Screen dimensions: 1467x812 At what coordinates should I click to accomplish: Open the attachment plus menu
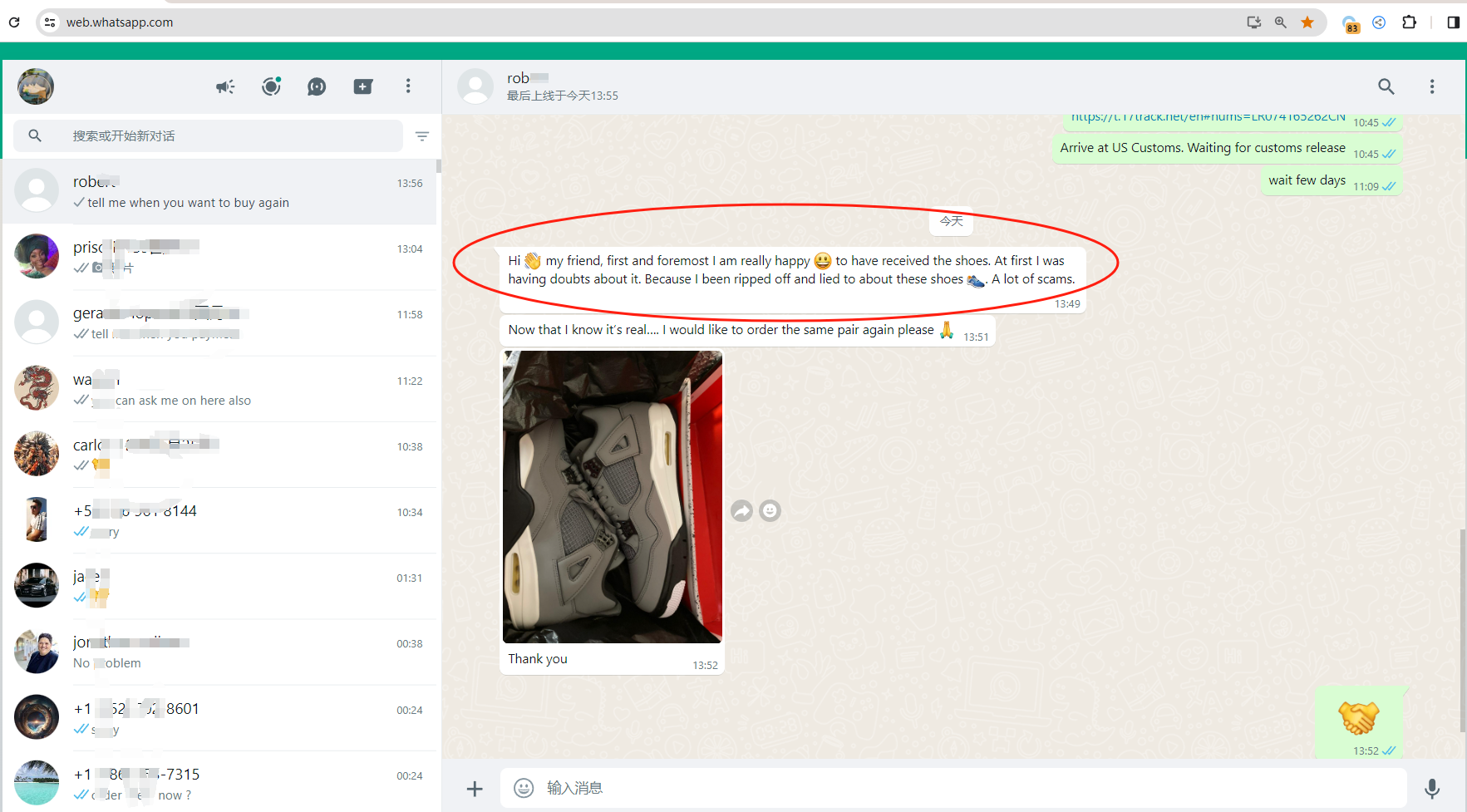tap(475, 788)
